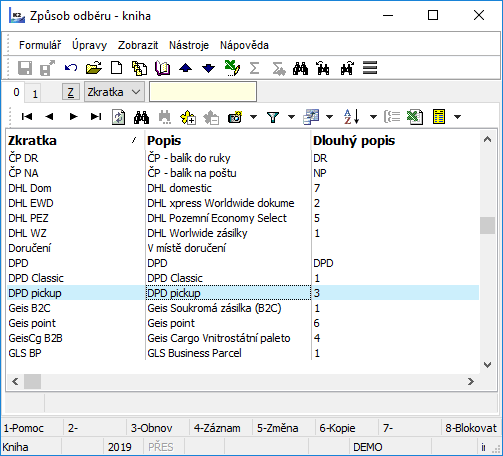
Task: Click the filter funnel icon
Action: [x=273, y=117]
